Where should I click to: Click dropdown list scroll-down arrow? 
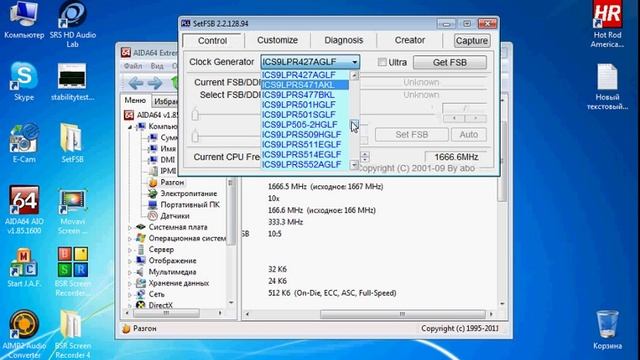(x=354, y=165)
